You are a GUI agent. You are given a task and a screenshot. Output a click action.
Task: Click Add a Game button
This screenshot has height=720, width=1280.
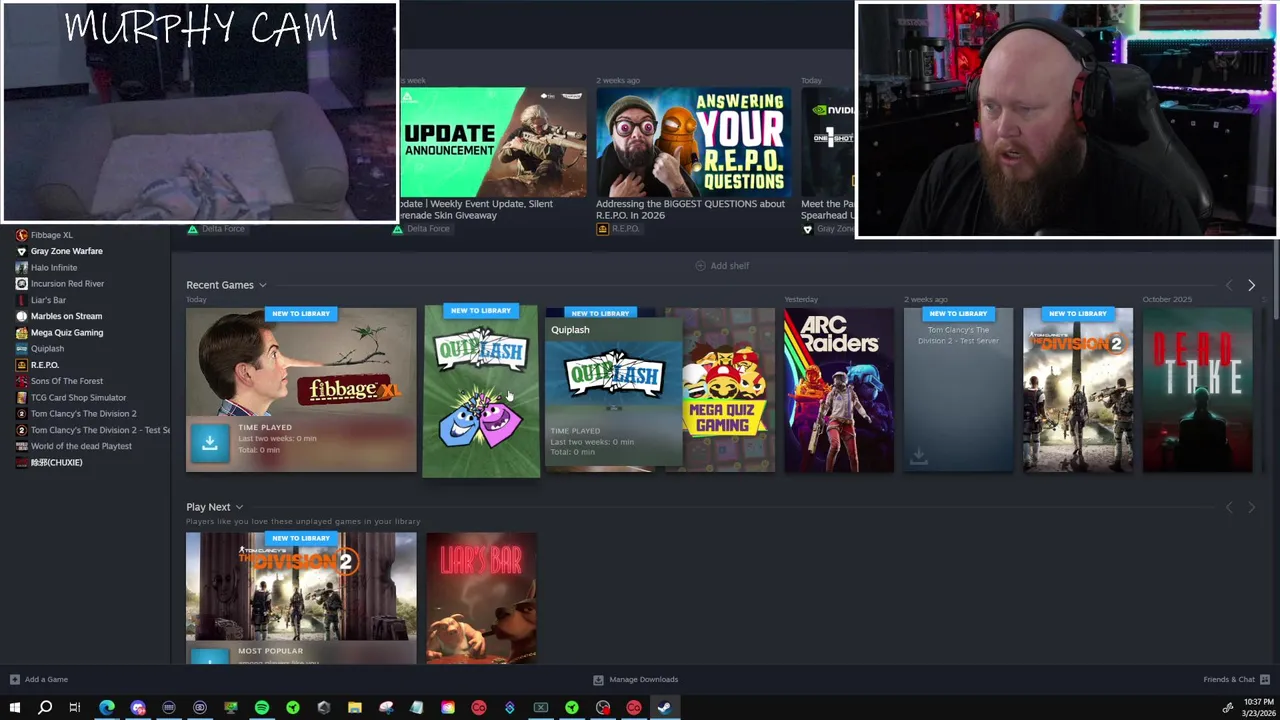pyautogui.click(x=39, y=679)
